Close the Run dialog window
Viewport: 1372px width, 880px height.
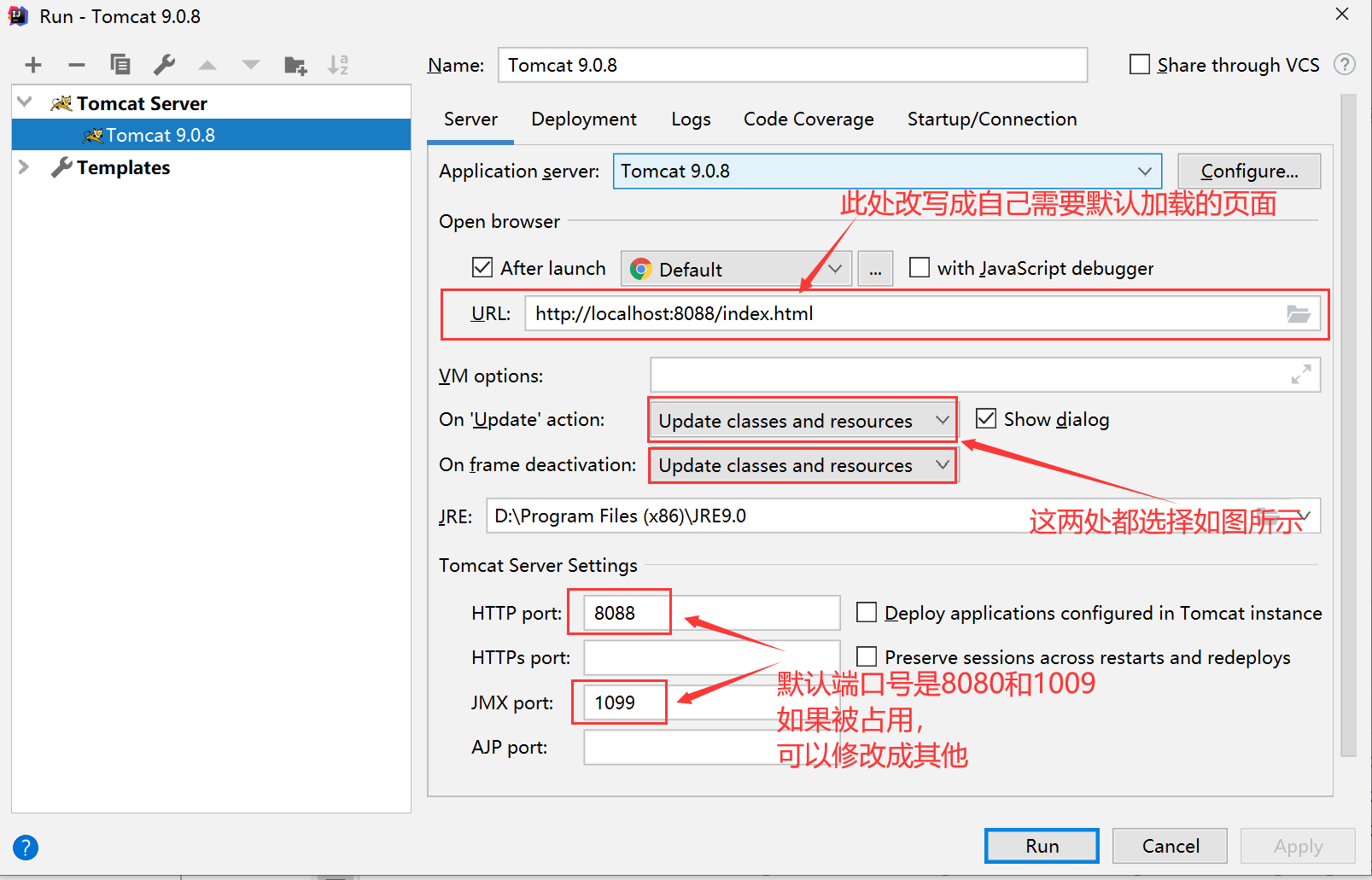[x=1342, y=15]
